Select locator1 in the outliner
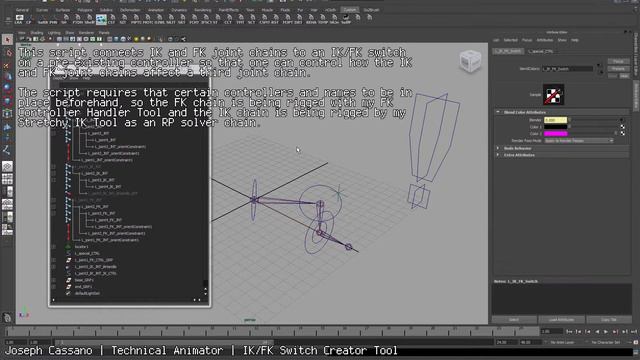 coord(81,247)
